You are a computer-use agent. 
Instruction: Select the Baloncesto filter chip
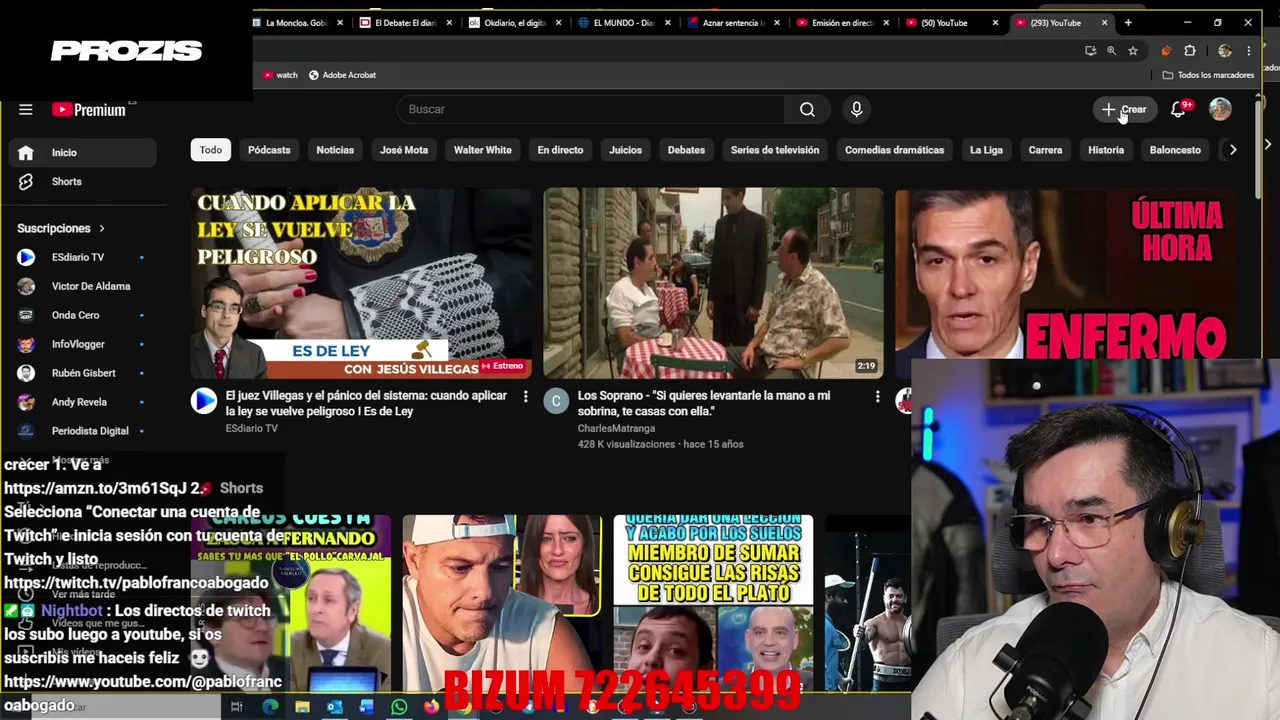pyautogui.click(x=1175, y=150)
